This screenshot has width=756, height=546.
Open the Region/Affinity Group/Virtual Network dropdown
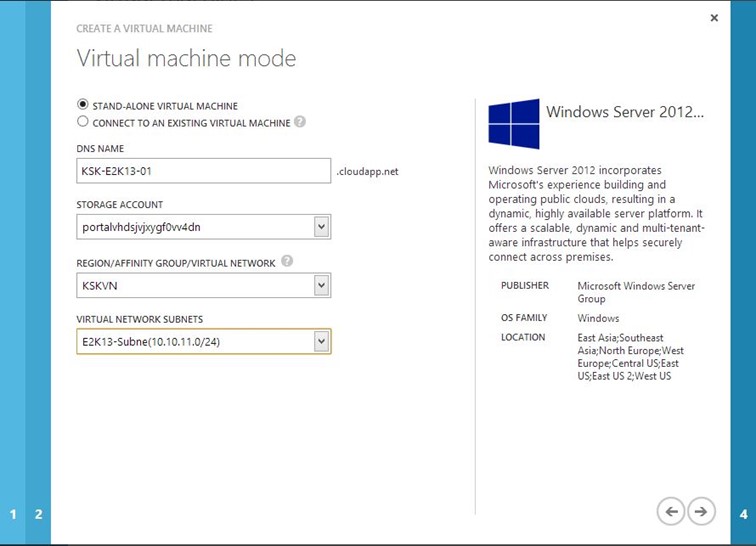click(321, 285)
